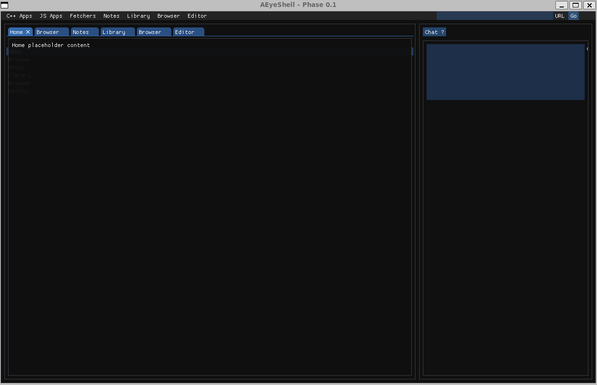The image size is (597, 385).
Task: Switch to the Browser tab beside Home tab
Action: 51,32
